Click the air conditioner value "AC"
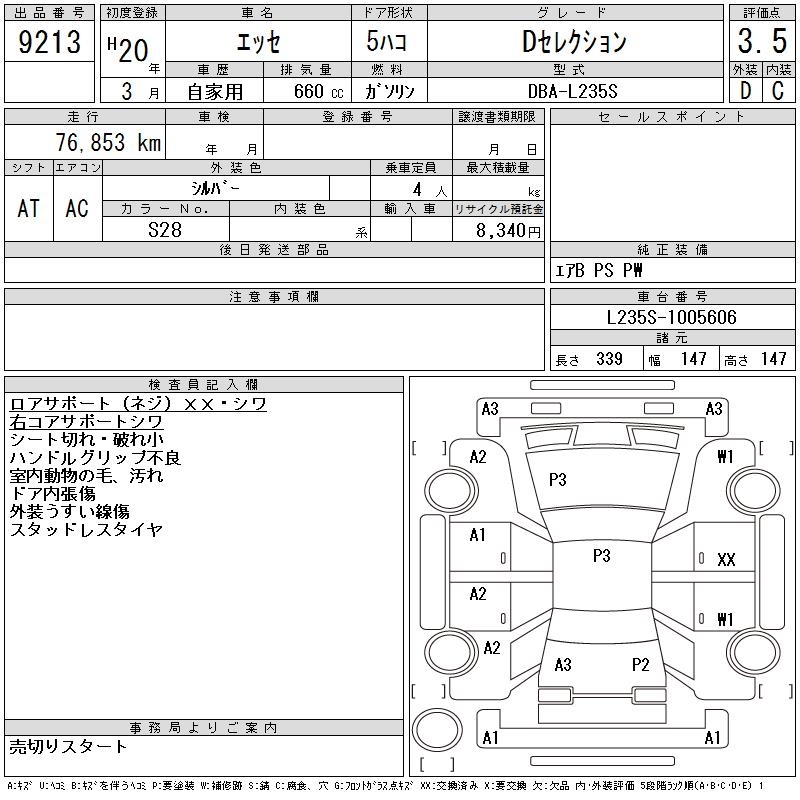 click(77, 208)
